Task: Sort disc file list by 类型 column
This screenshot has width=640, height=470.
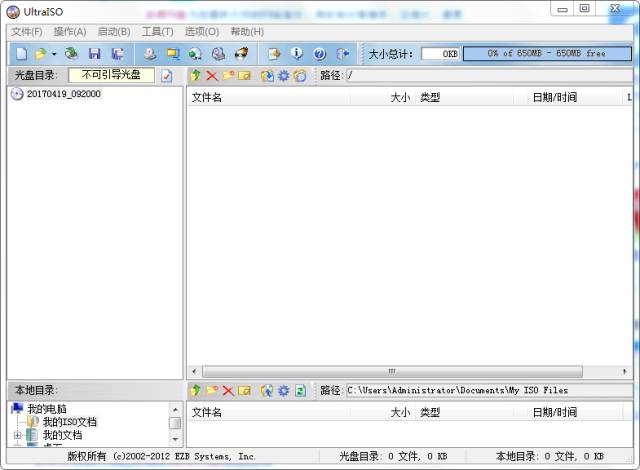Action: pos(464,97)
